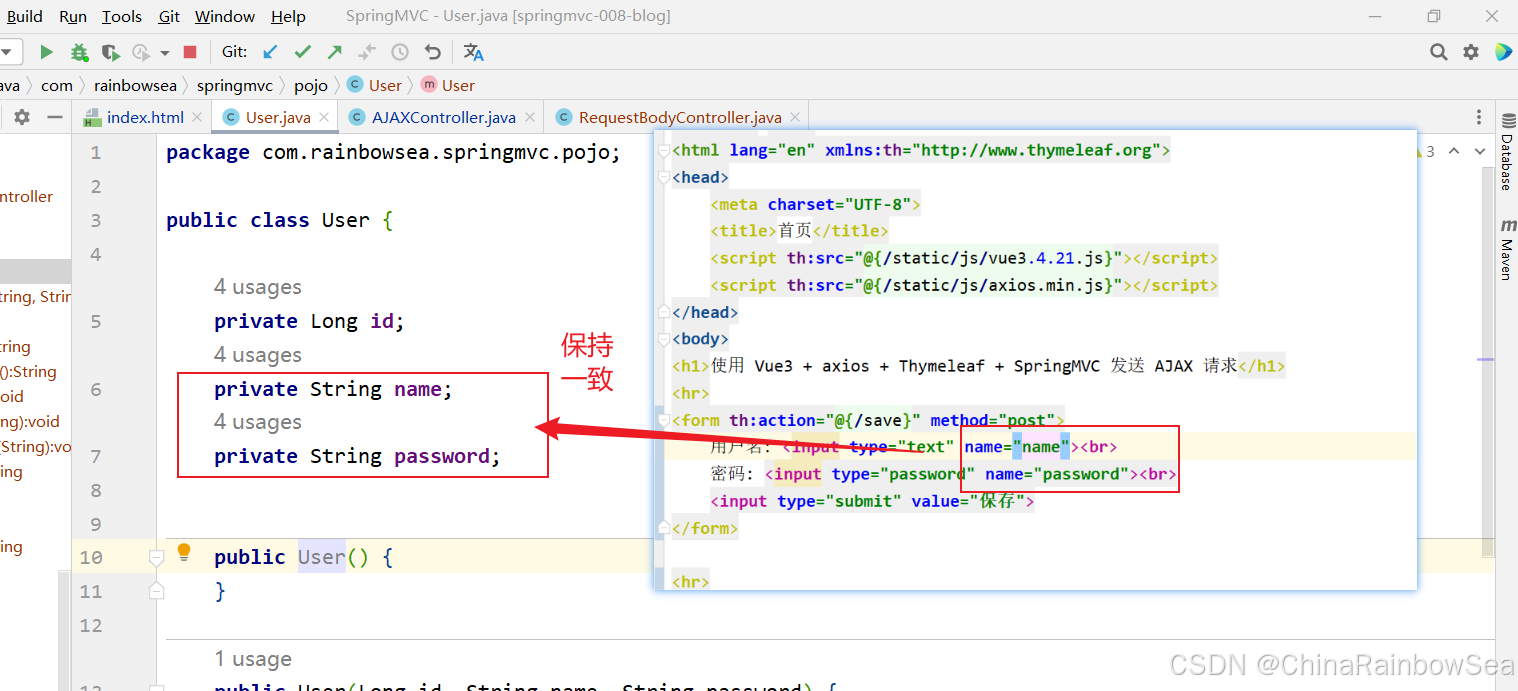1518x691 pixels.
Task: Click '4 usages' hint above id field
Action: click(x=258, y=287)
